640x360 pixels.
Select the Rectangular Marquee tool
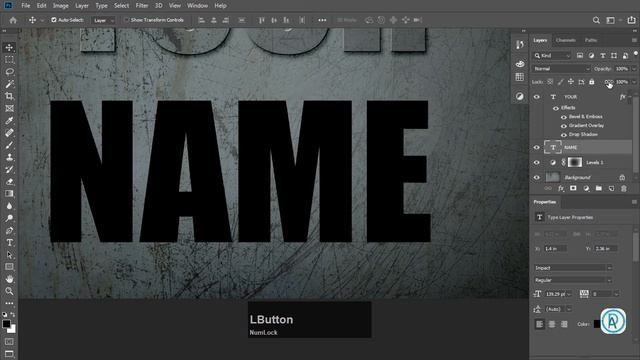(x=9, y=60)
